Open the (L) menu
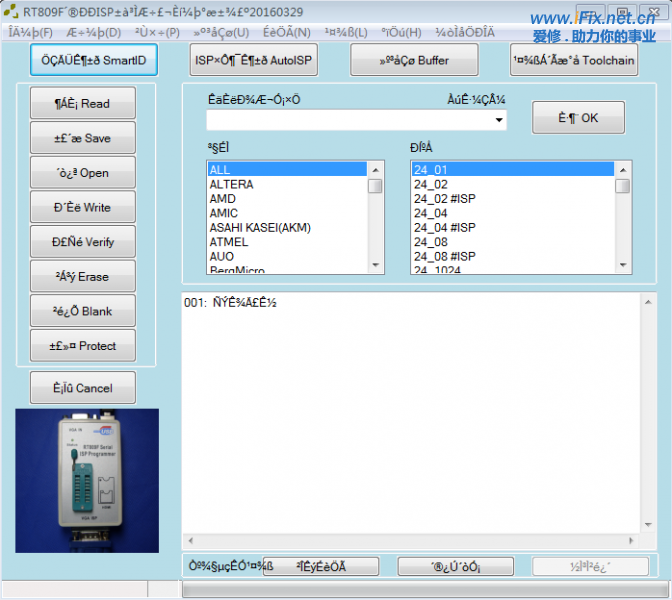Screen dimensions: 672x600 (x=347, y=32)
